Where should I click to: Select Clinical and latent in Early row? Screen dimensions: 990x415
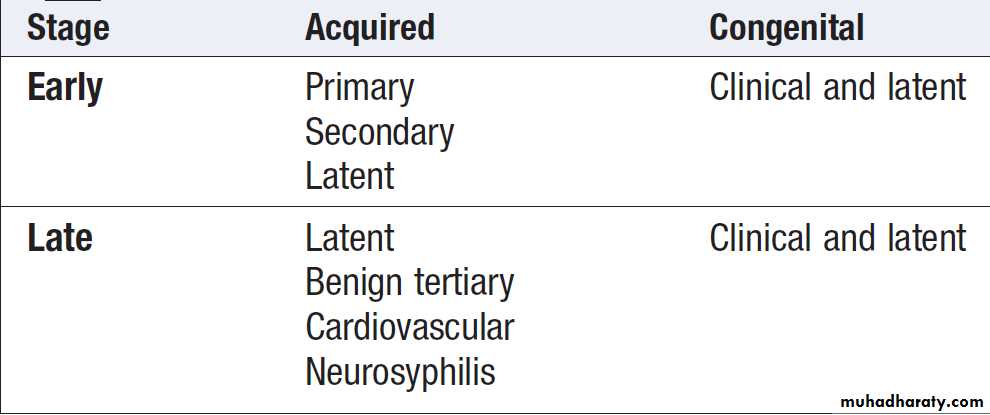pos(837,88)
